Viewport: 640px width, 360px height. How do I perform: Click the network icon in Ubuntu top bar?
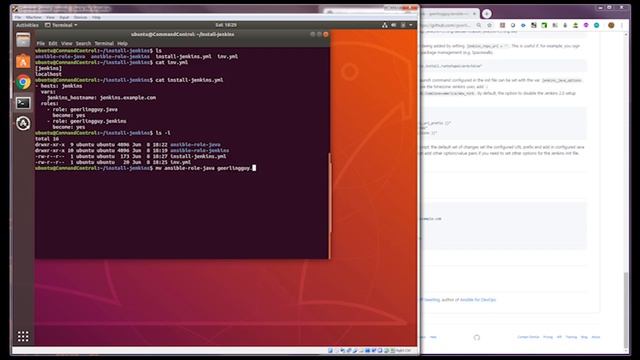pos(384,25)
